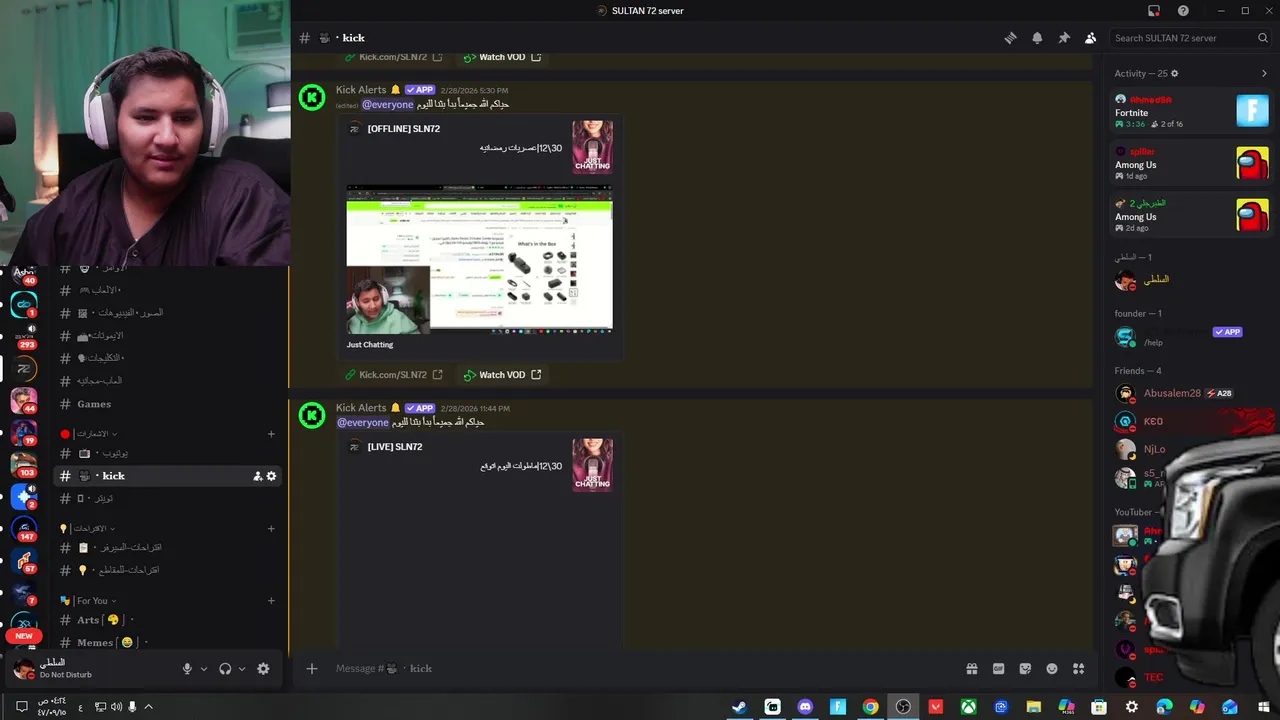Viewport: 1280px width, 720px height.
Task: Open server with 103 badge in server list
Action: tap(24, 463)
